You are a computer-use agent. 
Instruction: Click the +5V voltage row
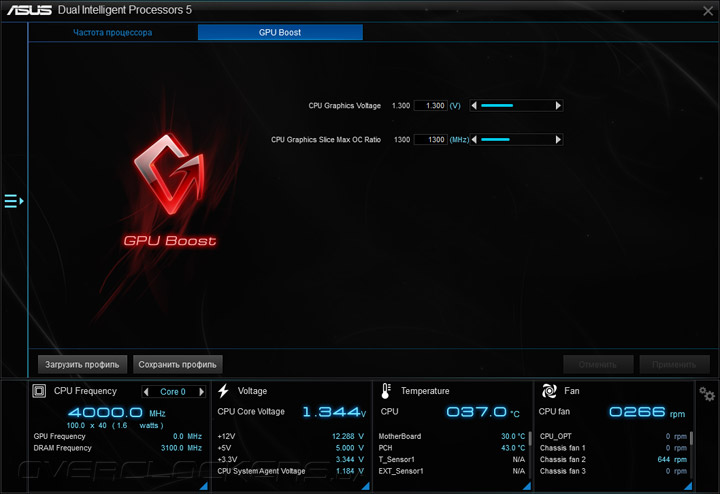coord(291,448)
